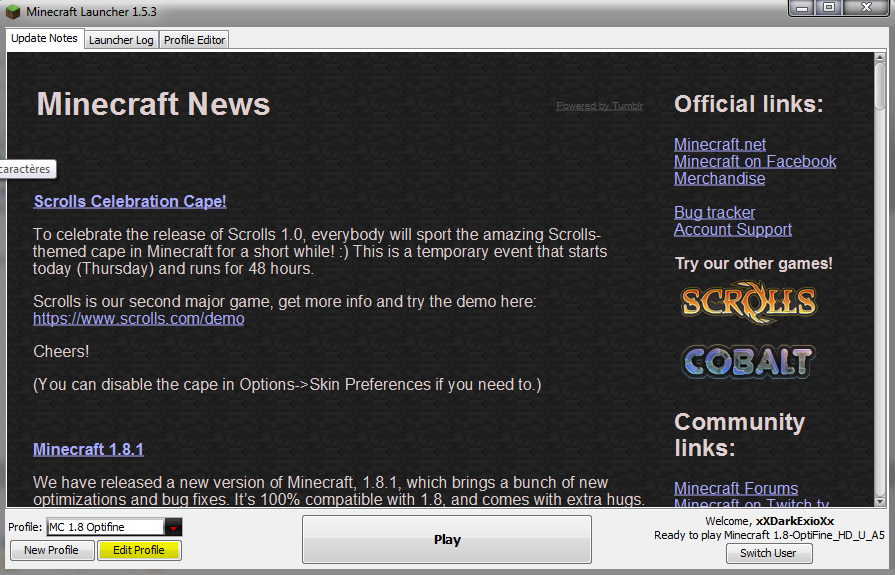Open the Minecraft on Facebook link
This screenshot has height=575, width=895.
coord(755,162)
